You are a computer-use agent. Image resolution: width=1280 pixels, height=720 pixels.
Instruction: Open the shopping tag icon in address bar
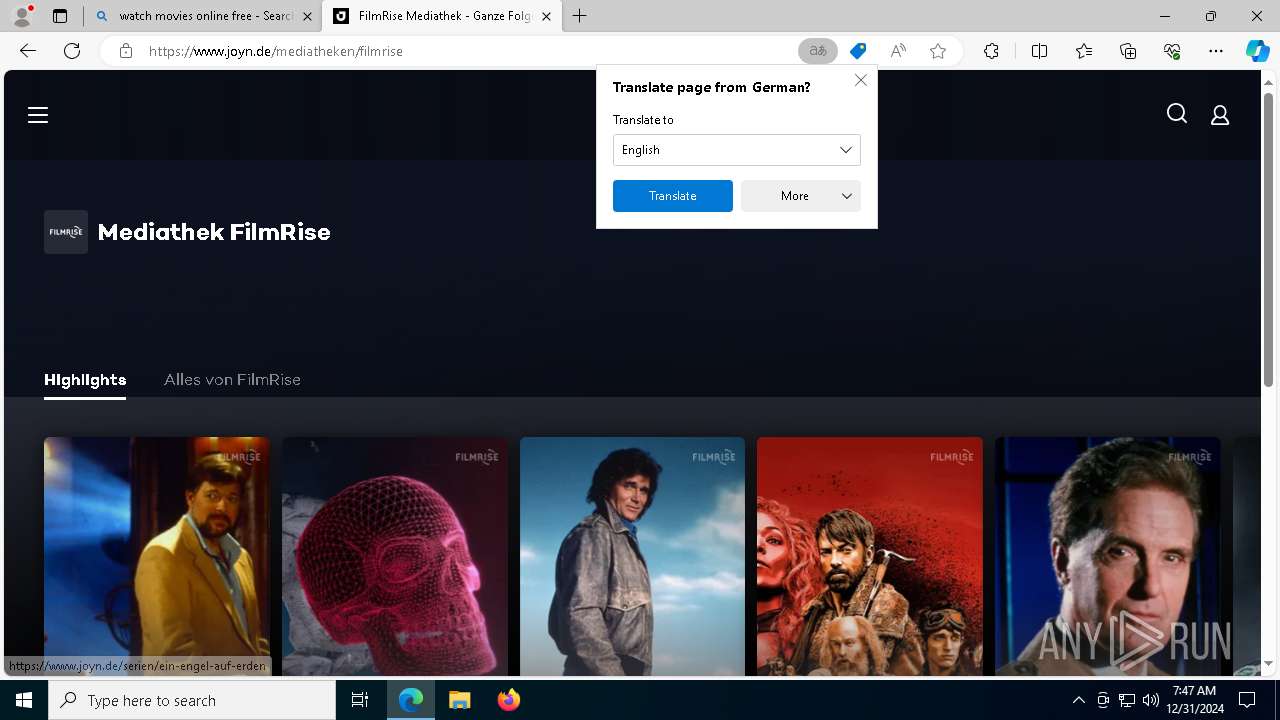pos(858,51)
